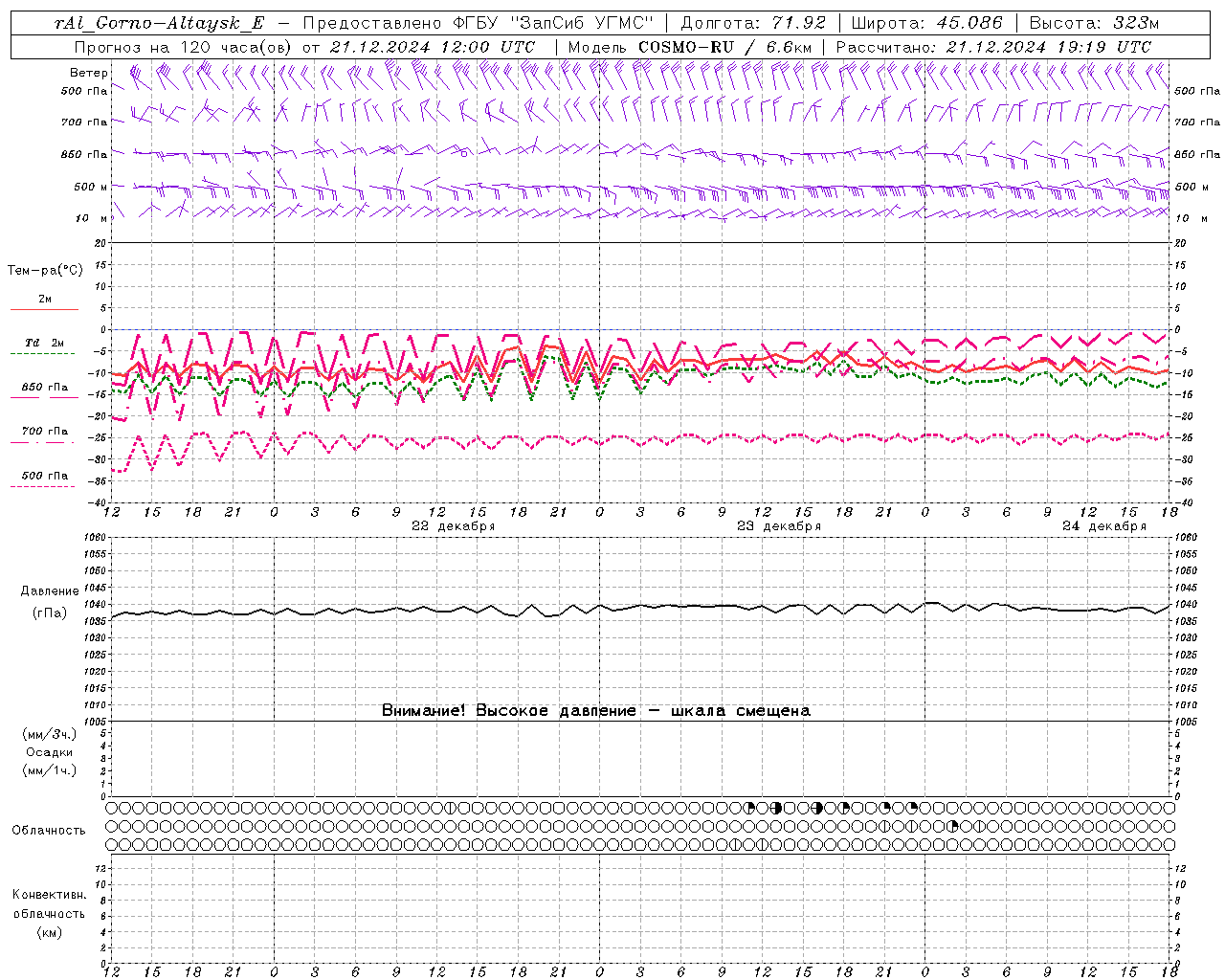Image resolution: width=1225 pixels, height=980 pixels.
Task: Select the Рассчитано 21.12.2024 19:19 UTC timestamp
Action: [x=993, y=47]
